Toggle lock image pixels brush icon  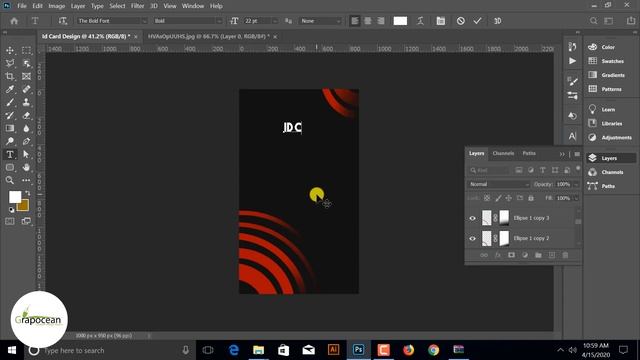[x=498, y=198]
